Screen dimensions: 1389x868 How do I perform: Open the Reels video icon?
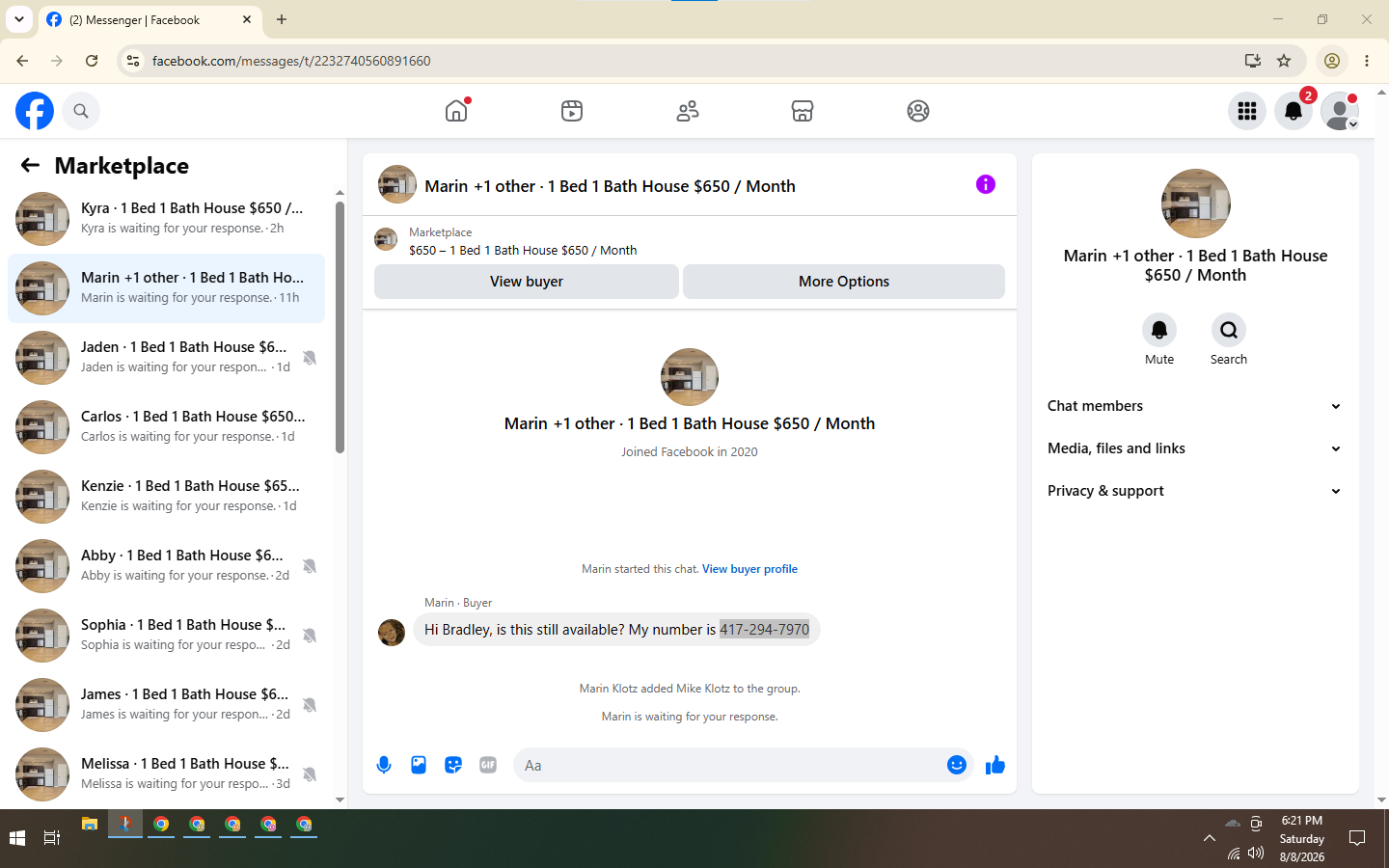coord(572,111)
